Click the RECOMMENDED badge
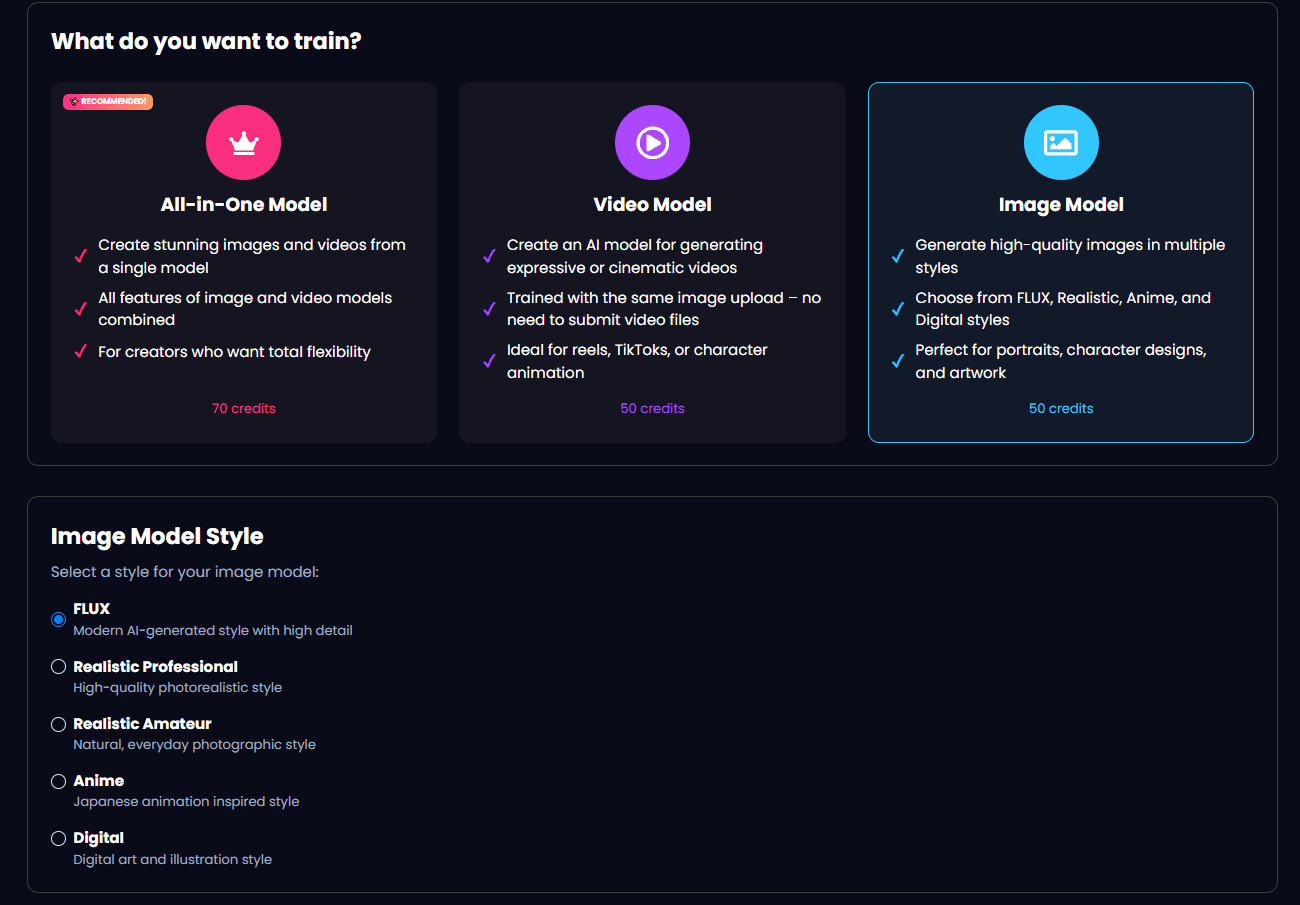Viewport: 1300px width, 905px height. click(x=107, y=101)
